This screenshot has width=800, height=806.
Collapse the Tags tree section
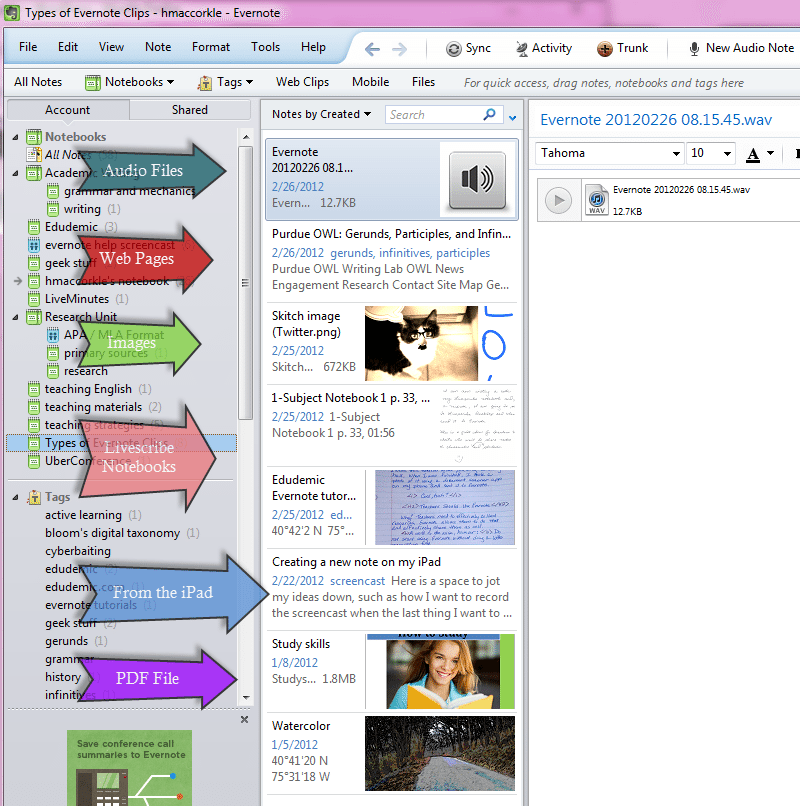pos(15,497)
